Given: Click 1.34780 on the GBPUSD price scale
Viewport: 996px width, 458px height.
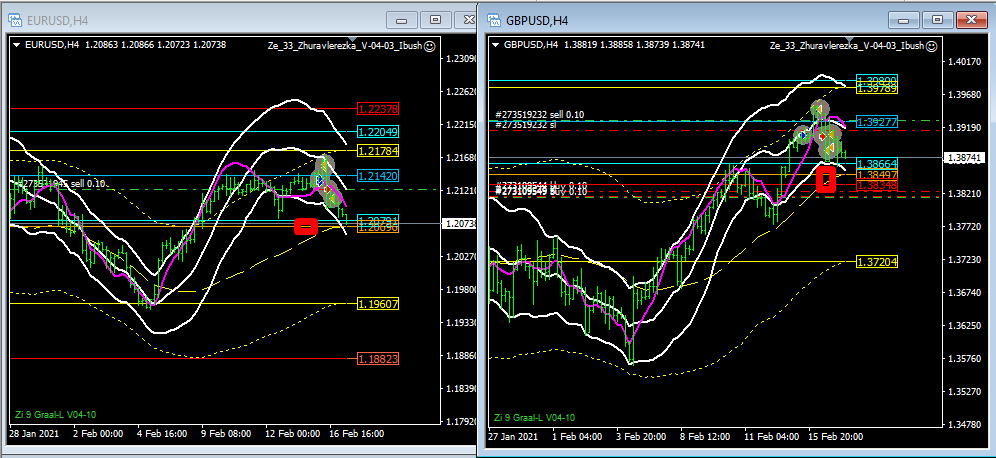Looking at the screenshot, I should 964,424.
